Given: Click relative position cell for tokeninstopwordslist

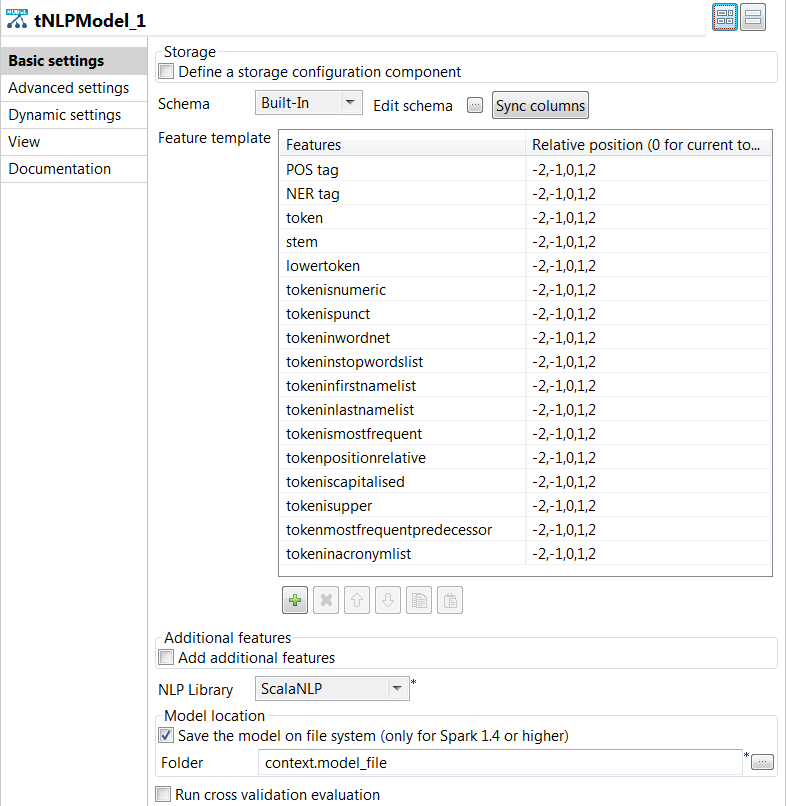Looking at the screenshot, I should (x=648, y=362).
